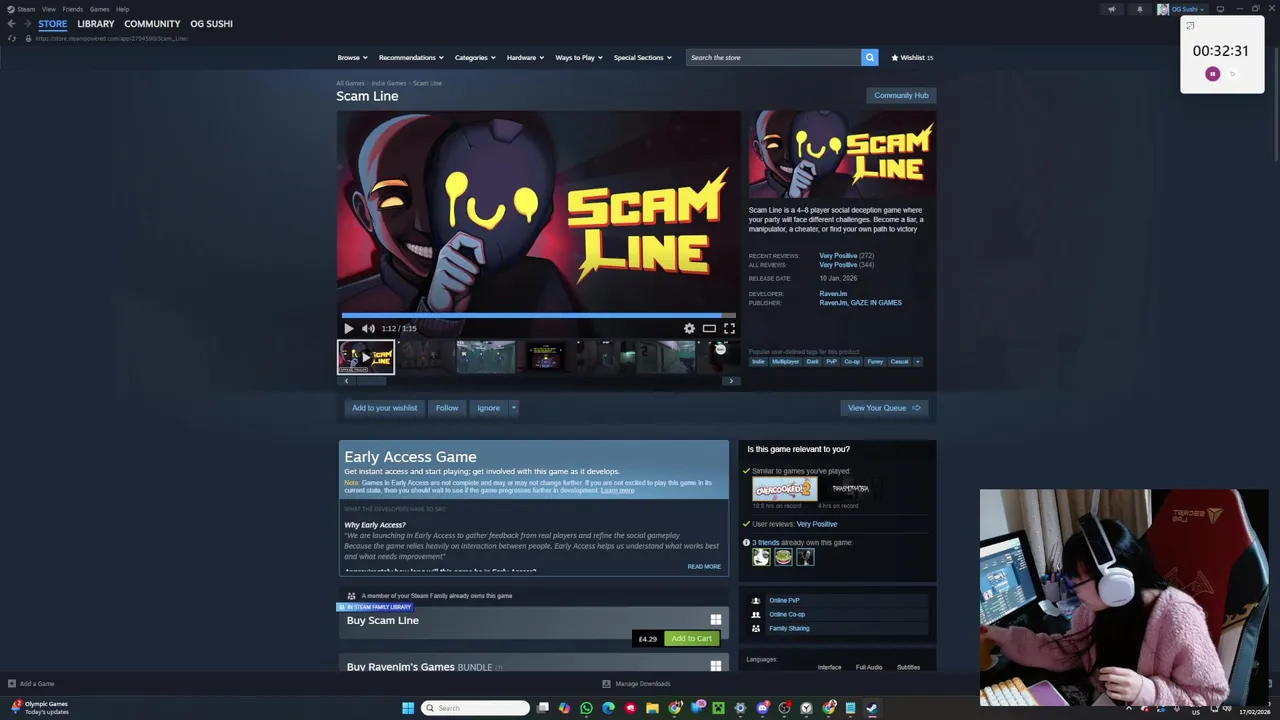Expand the Special Sections menu
Viewport: 1280px width, 720px height.
[642, 57]
